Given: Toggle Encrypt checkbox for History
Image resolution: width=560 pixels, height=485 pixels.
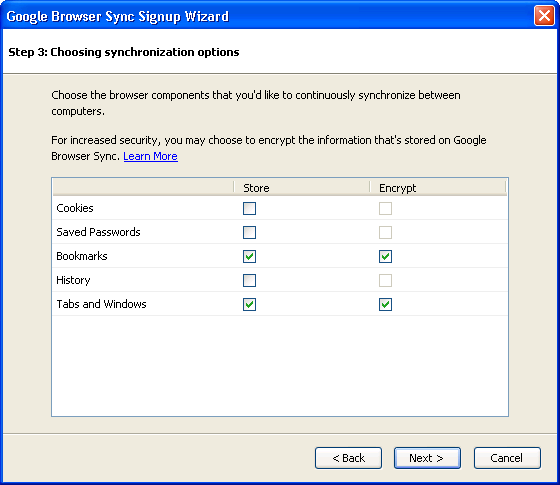Looking at the screenshot, I should coord(385,280).
